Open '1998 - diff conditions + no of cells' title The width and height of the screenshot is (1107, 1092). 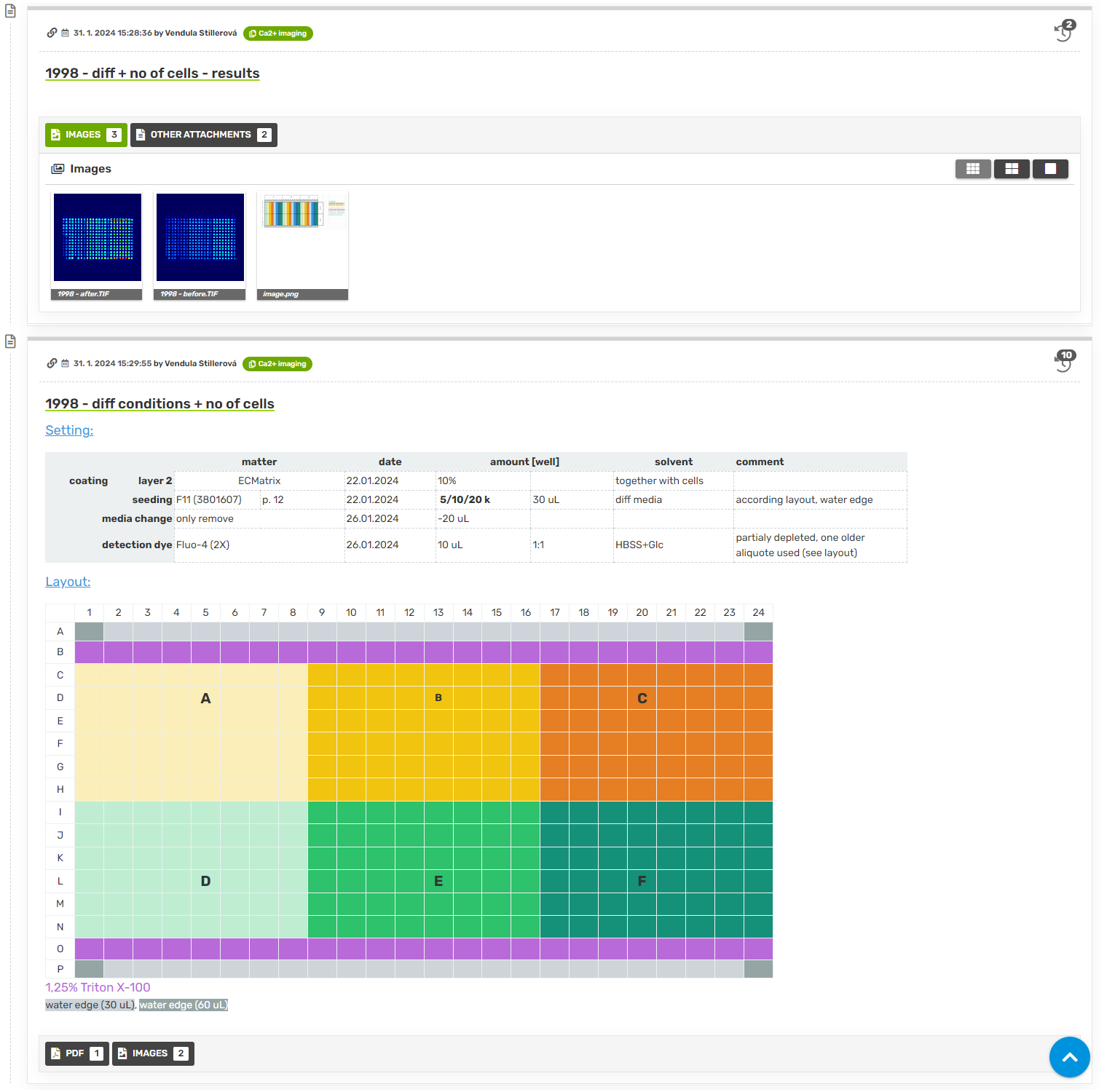coord(159,404)
